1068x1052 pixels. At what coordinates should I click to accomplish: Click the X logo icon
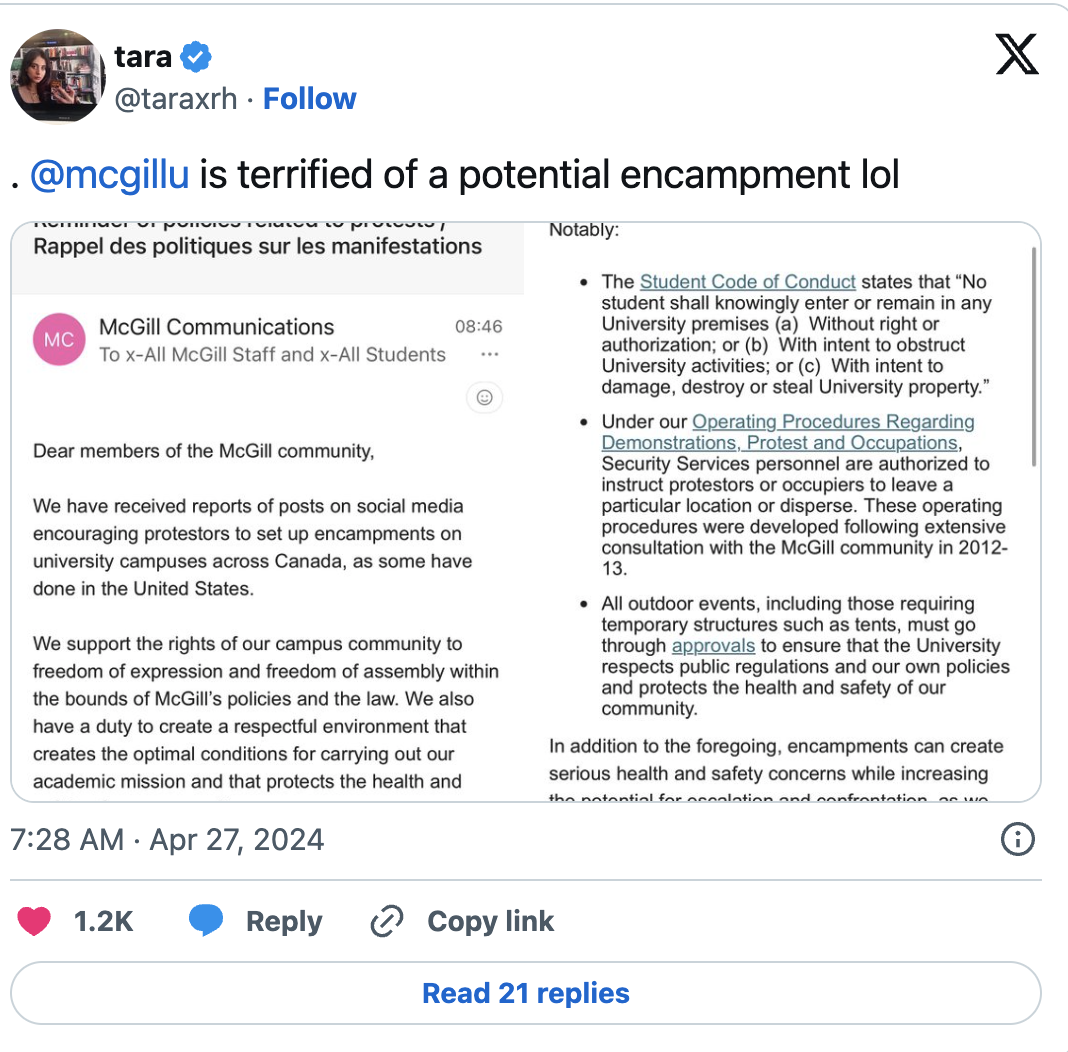point(1017,54)
